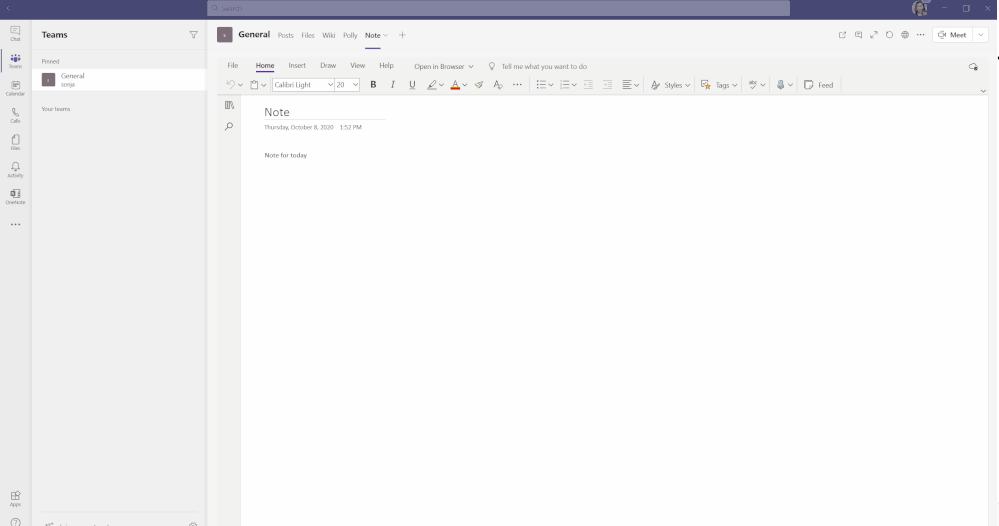Reload the tab using the refresh icon
Image resolution: width=999 pixels, height=526 pixels.
click(x=889, y=35)
